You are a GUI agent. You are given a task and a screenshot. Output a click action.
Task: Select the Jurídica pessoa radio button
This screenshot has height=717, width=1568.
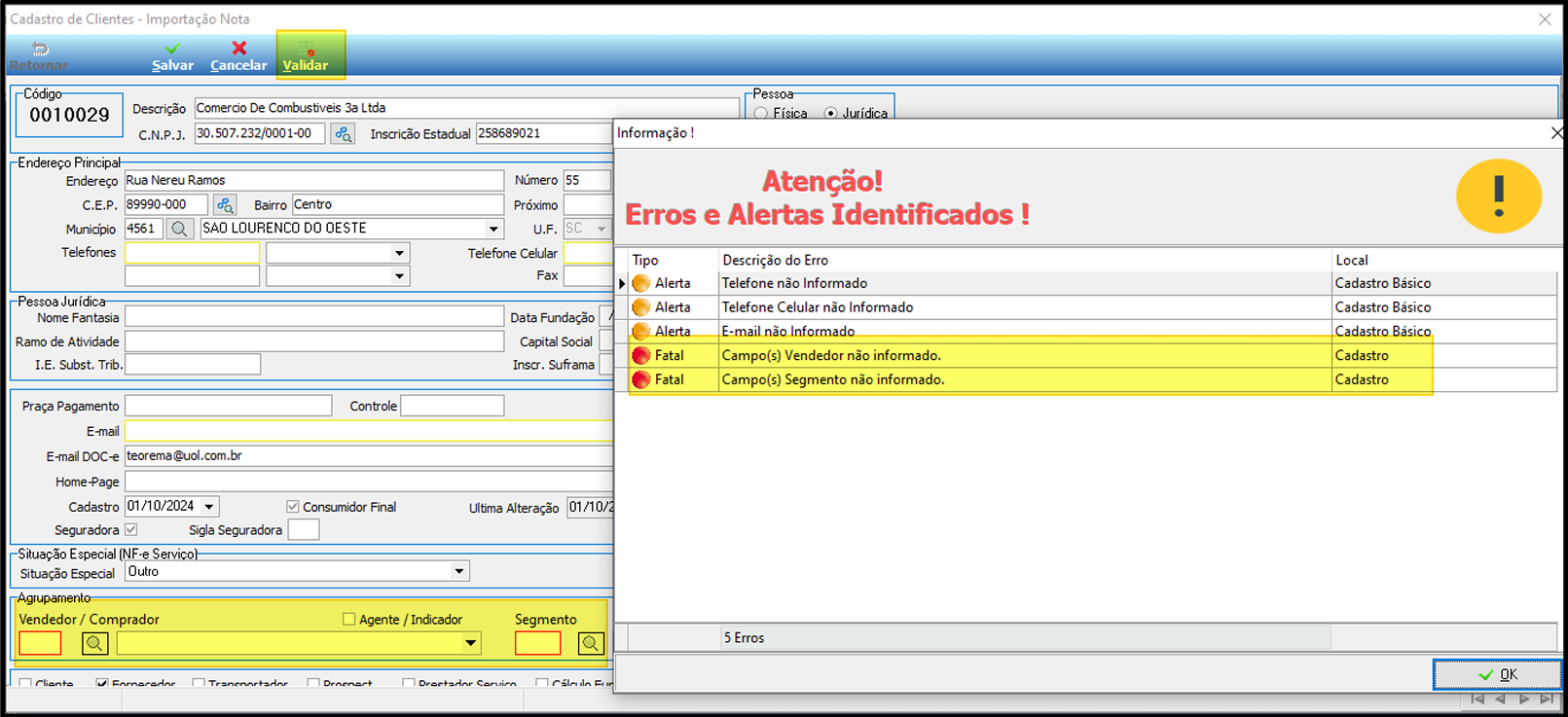click(x=830, y=114)
